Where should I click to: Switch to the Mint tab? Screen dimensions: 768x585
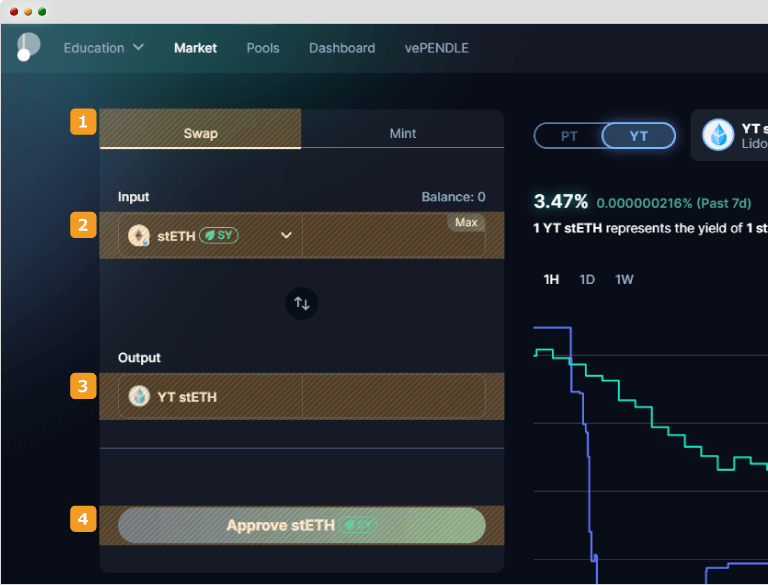(x=403, y=129)
